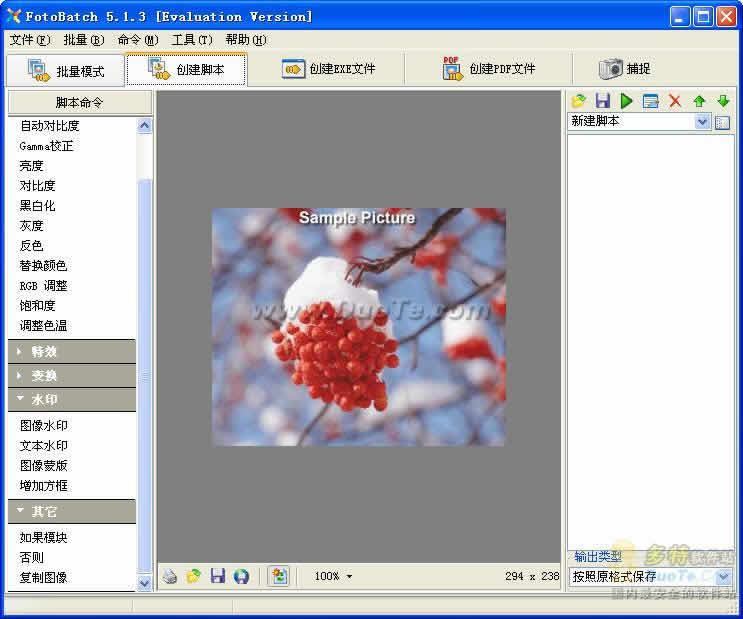
Task: Select 图像蒙版 command
Action: pyautogui.click(x=44, y=465)
